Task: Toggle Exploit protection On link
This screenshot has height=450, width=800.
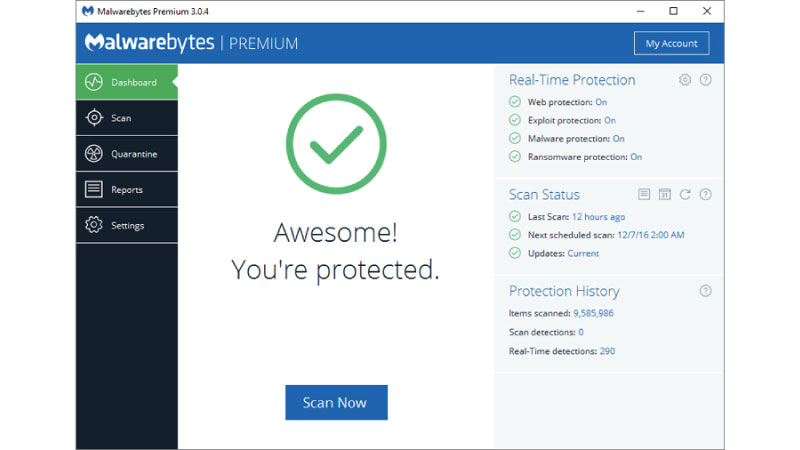Action: coord(610,121)
